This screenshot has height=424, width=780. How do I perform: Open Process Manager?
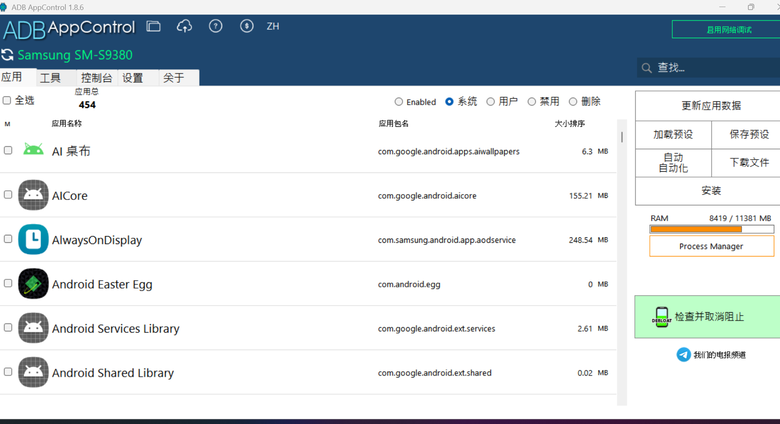coord(711,246)
